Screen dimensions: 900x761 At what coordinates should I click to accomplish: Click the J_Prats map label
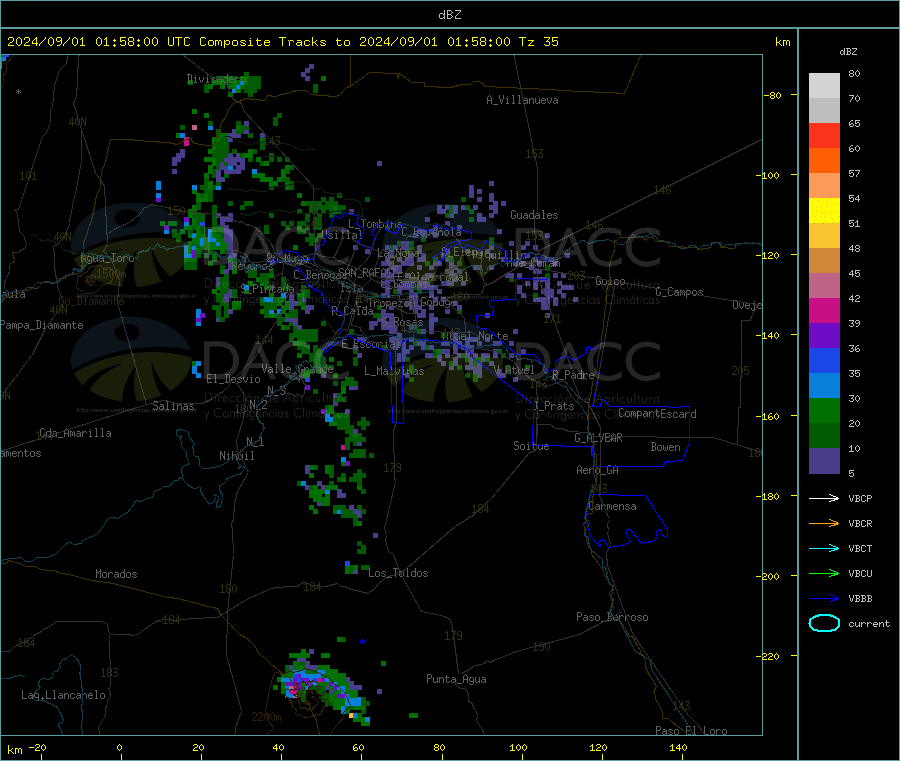(554, 406)
